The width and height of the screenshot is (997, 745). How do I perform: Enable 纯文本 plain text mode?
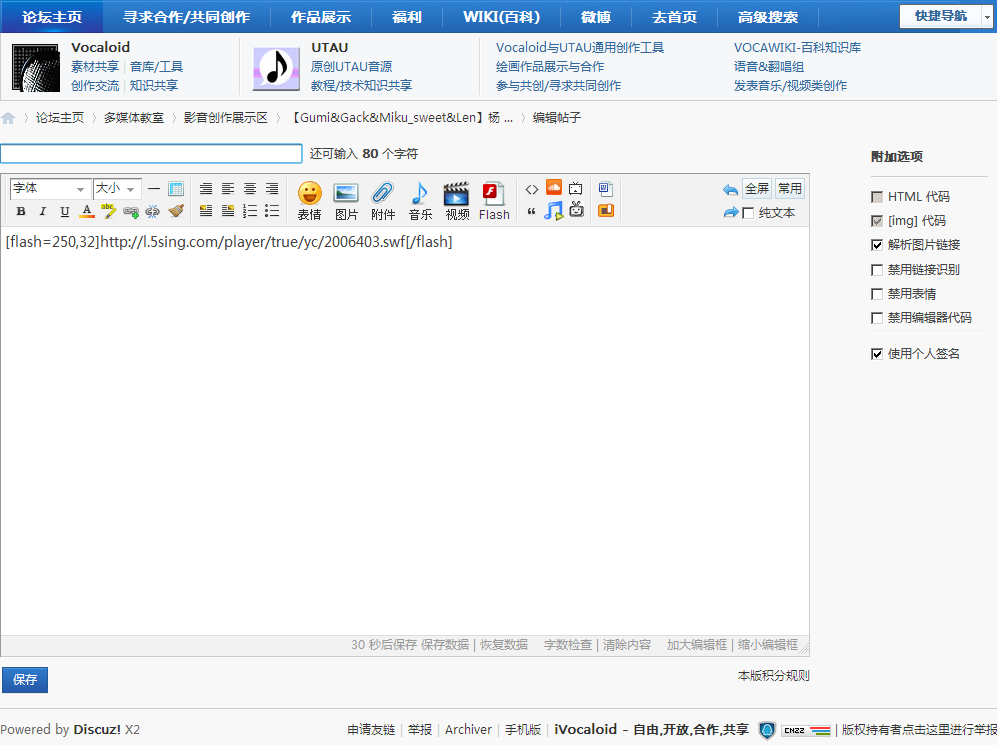748,213
